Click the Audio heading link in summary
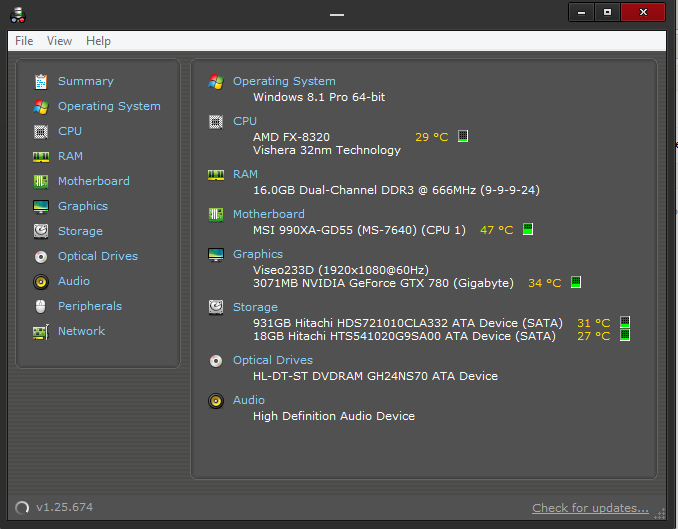This screenshot has height=529, width=678. [x=249, y=400]
